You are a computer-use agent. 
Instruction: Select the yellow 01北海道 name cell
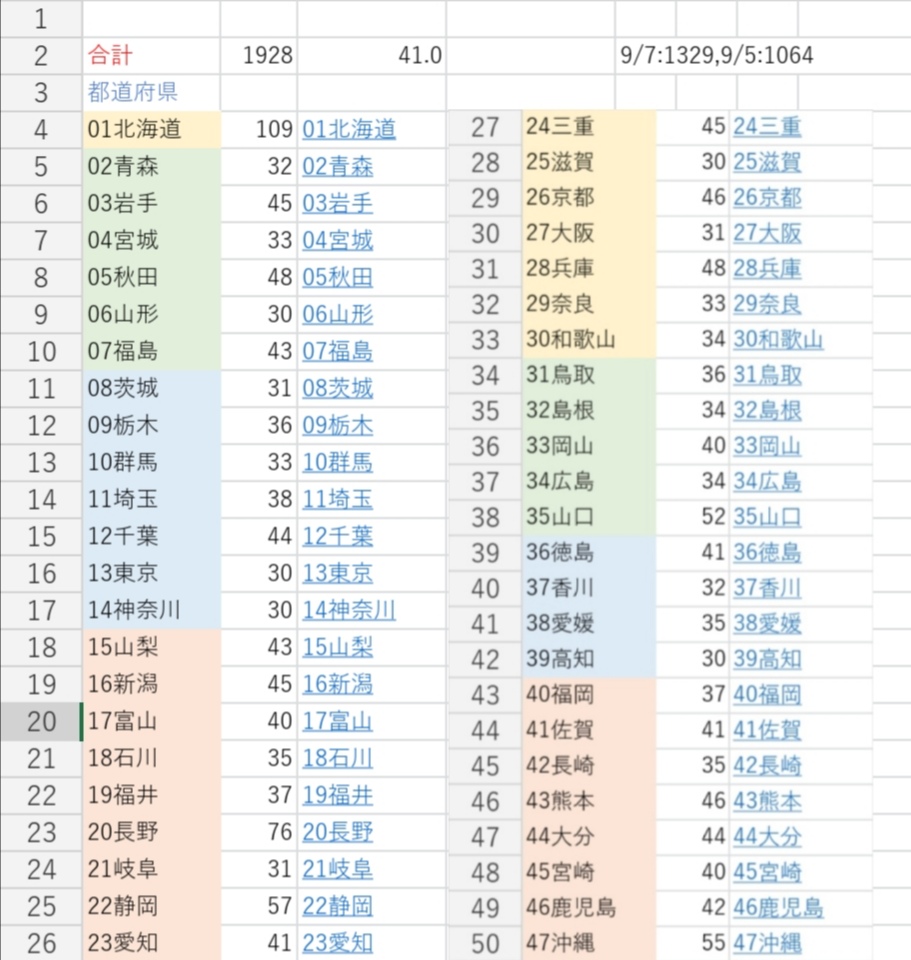click(150, 129)
